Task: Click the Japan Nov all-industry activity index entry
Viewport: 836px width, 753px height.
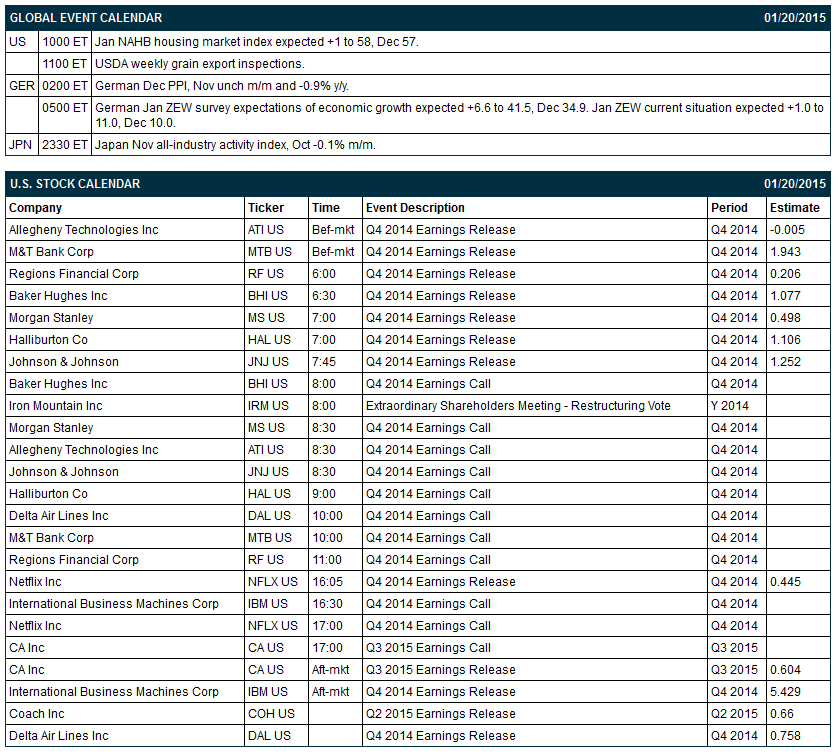Action: pos(236,145)
